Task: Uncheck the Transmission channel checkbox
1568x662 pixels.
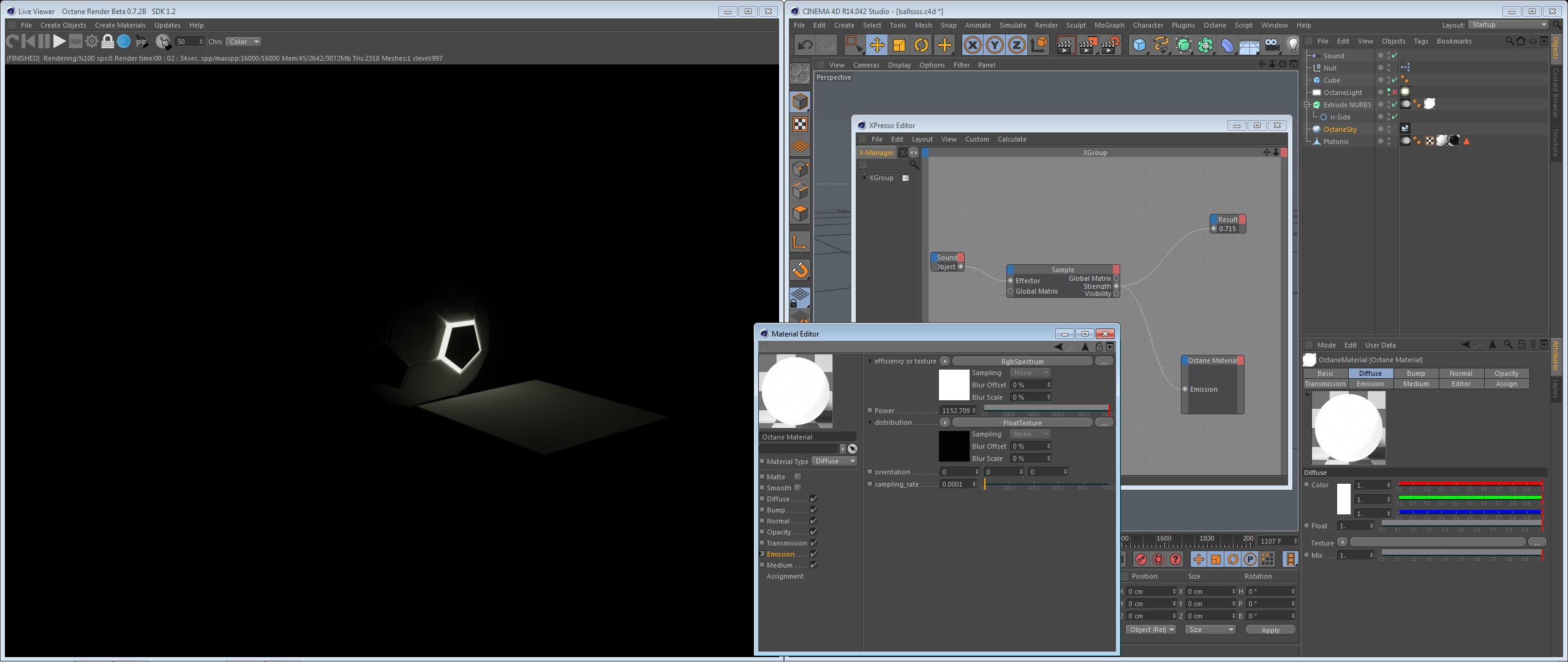Action: pyautogui.click(x=813, y=543)
